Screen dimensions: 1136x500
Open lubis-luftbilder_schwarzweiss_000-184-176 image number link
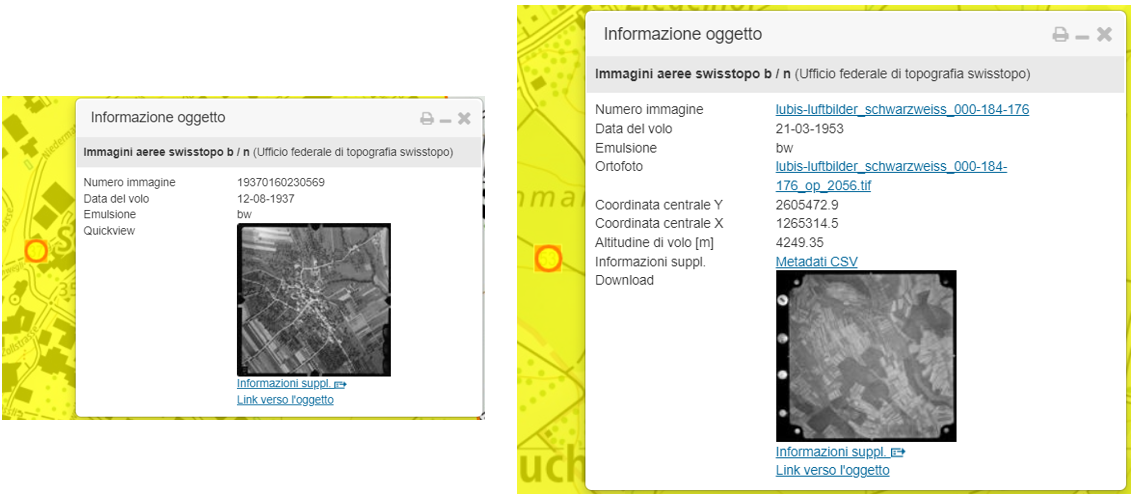902,109
